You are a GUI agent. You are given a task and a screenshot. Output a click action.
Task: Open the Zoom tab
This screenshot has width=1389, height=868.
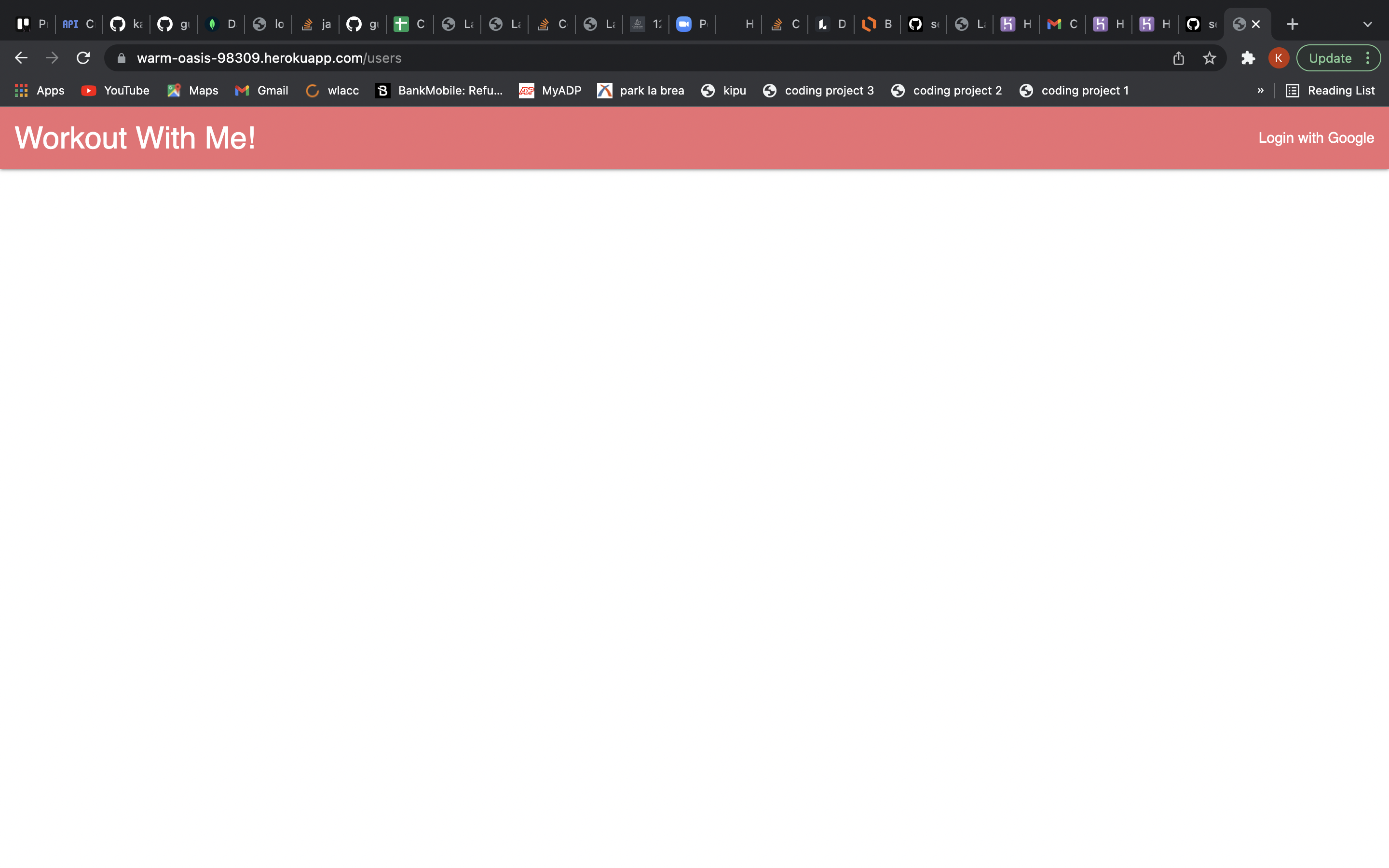(691, 24)
